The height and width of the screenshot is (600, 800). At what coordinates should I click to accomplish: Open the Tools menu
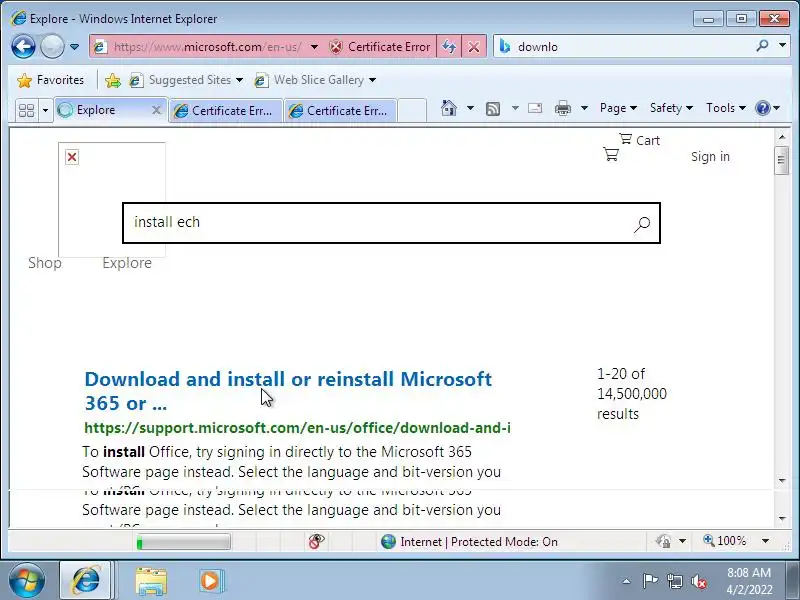(726, 108)
